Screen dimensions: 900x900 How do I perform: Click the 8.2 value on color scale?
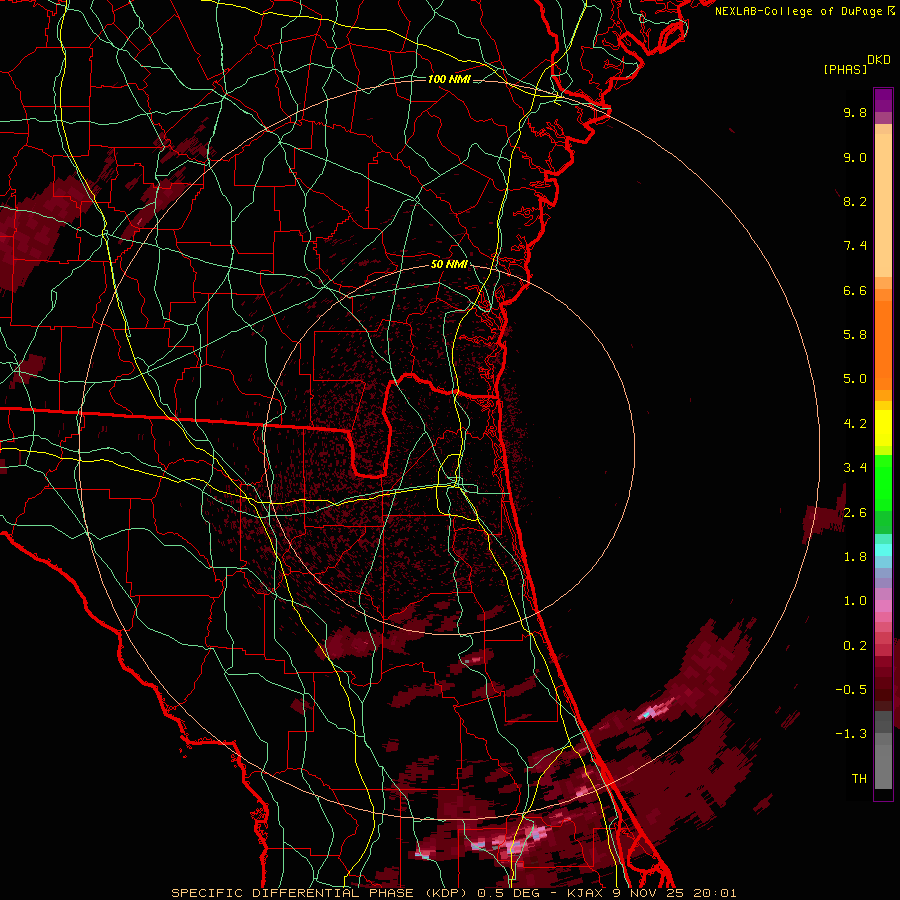tap(855, 201)
